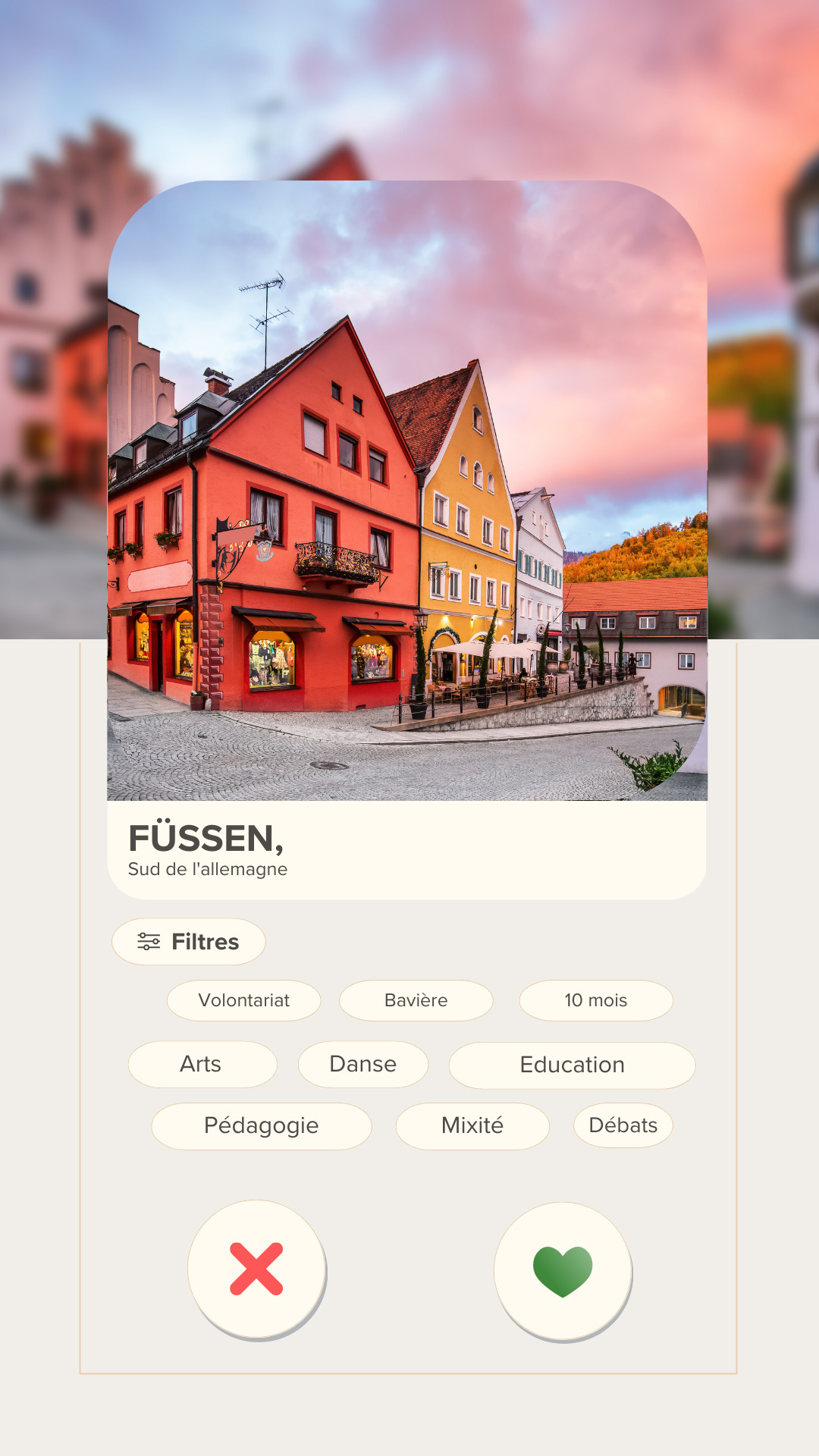This screenshot has height=1456, width=819.
Task: Click the white title card area
Action: 407,850
